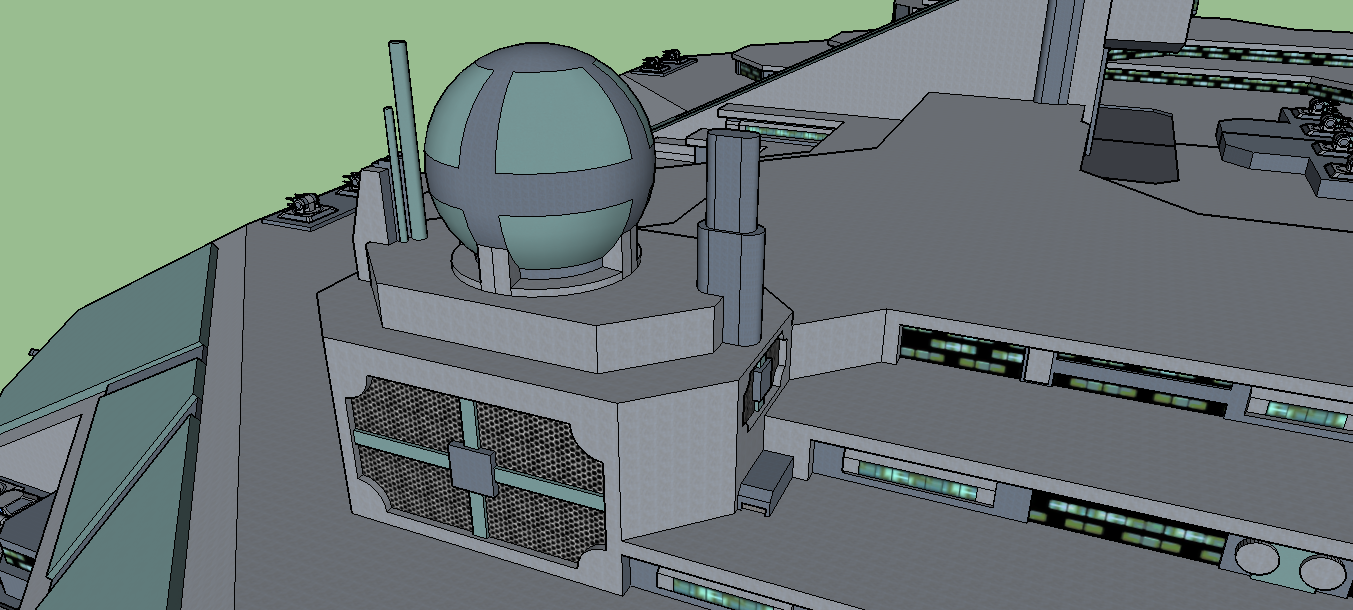Screen dimensions: 1353x610
Task: Select the large teal sphere dome
Action: [538, 160]
